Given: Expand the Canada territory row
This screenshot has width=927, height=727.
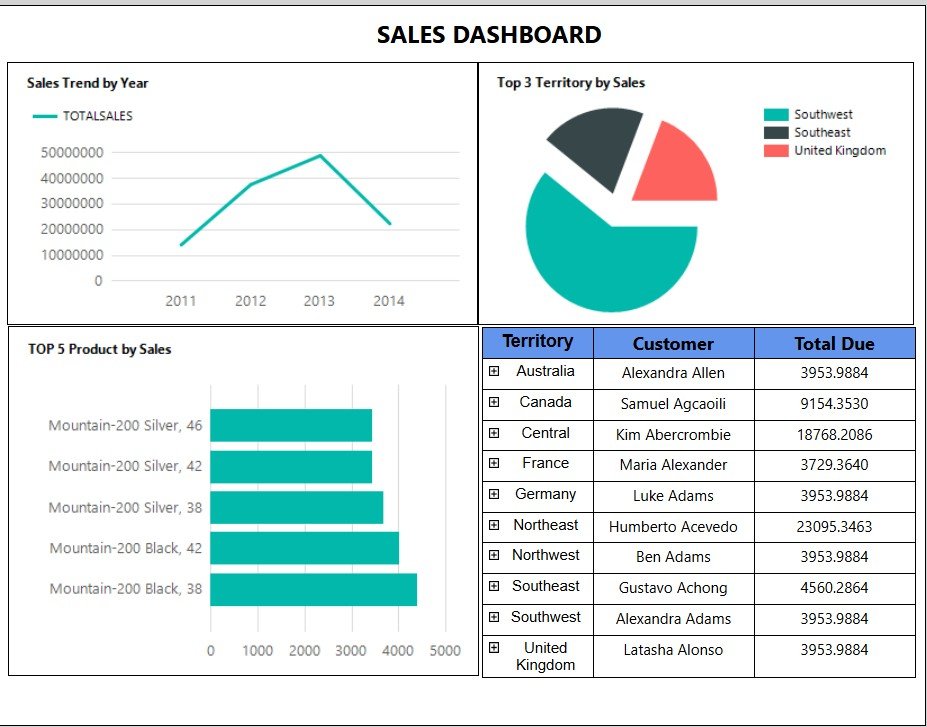Looking at the screenshot, I should click(x=493, y=402).
